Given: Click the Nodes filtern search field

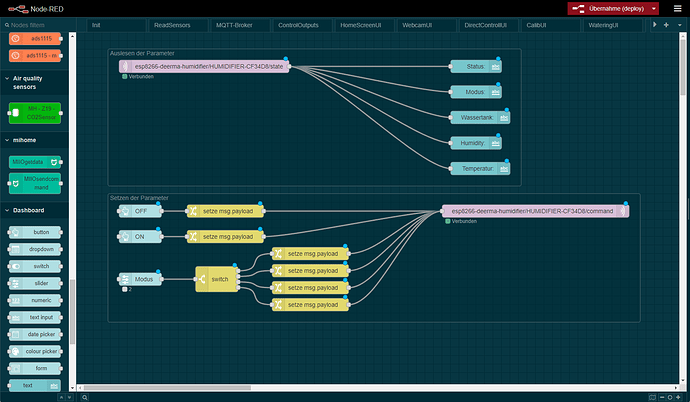Looking at the screenshot, I should tap(37, 25).
